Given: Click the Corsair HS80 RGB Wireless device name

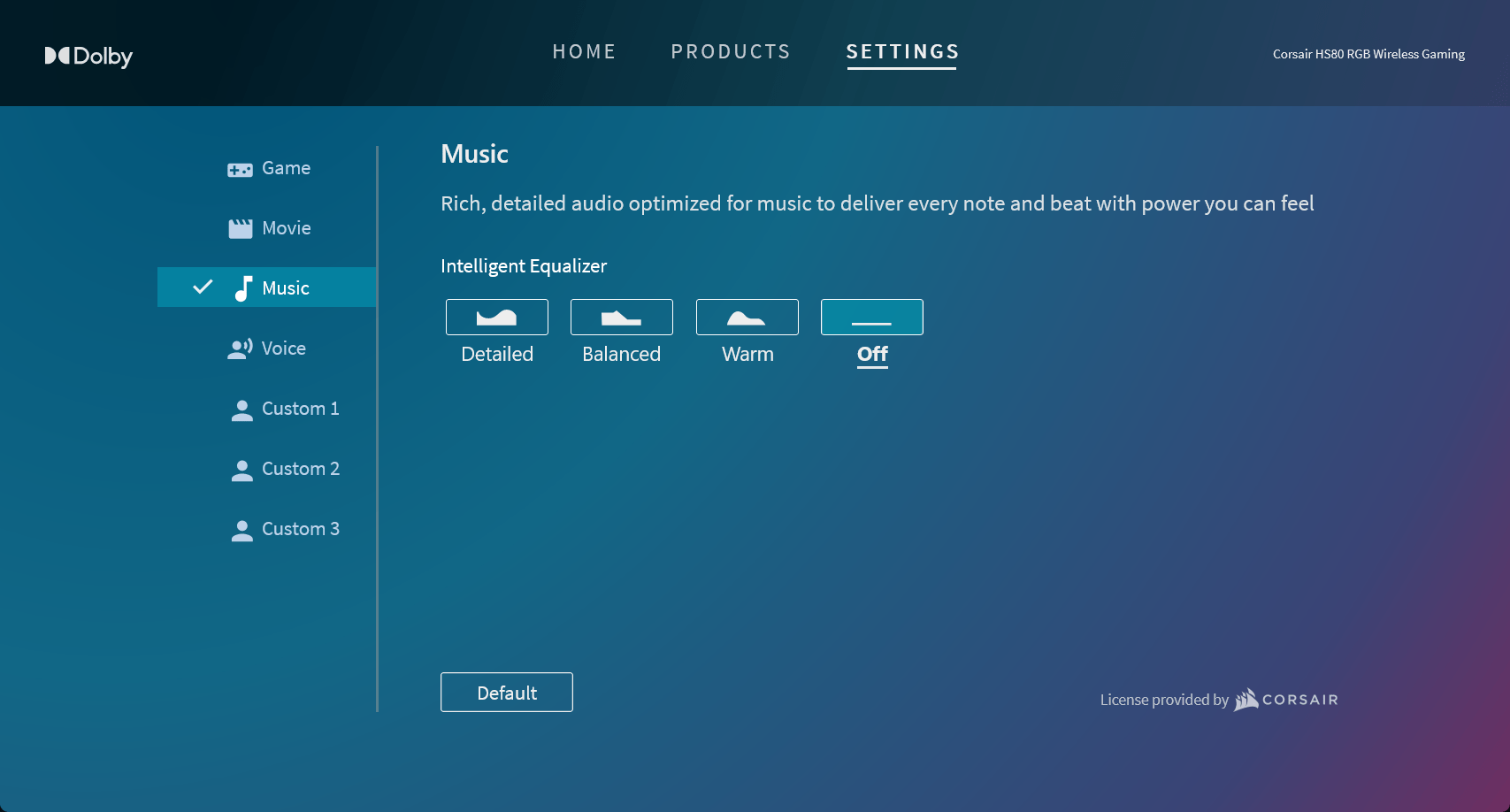Looking at the screenshot, I should click(1368, 54).
